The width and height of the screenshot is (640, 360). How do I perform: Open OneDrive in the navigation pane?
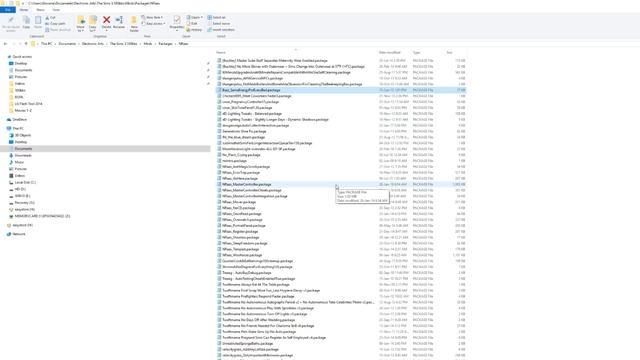(x=17, y=120)
